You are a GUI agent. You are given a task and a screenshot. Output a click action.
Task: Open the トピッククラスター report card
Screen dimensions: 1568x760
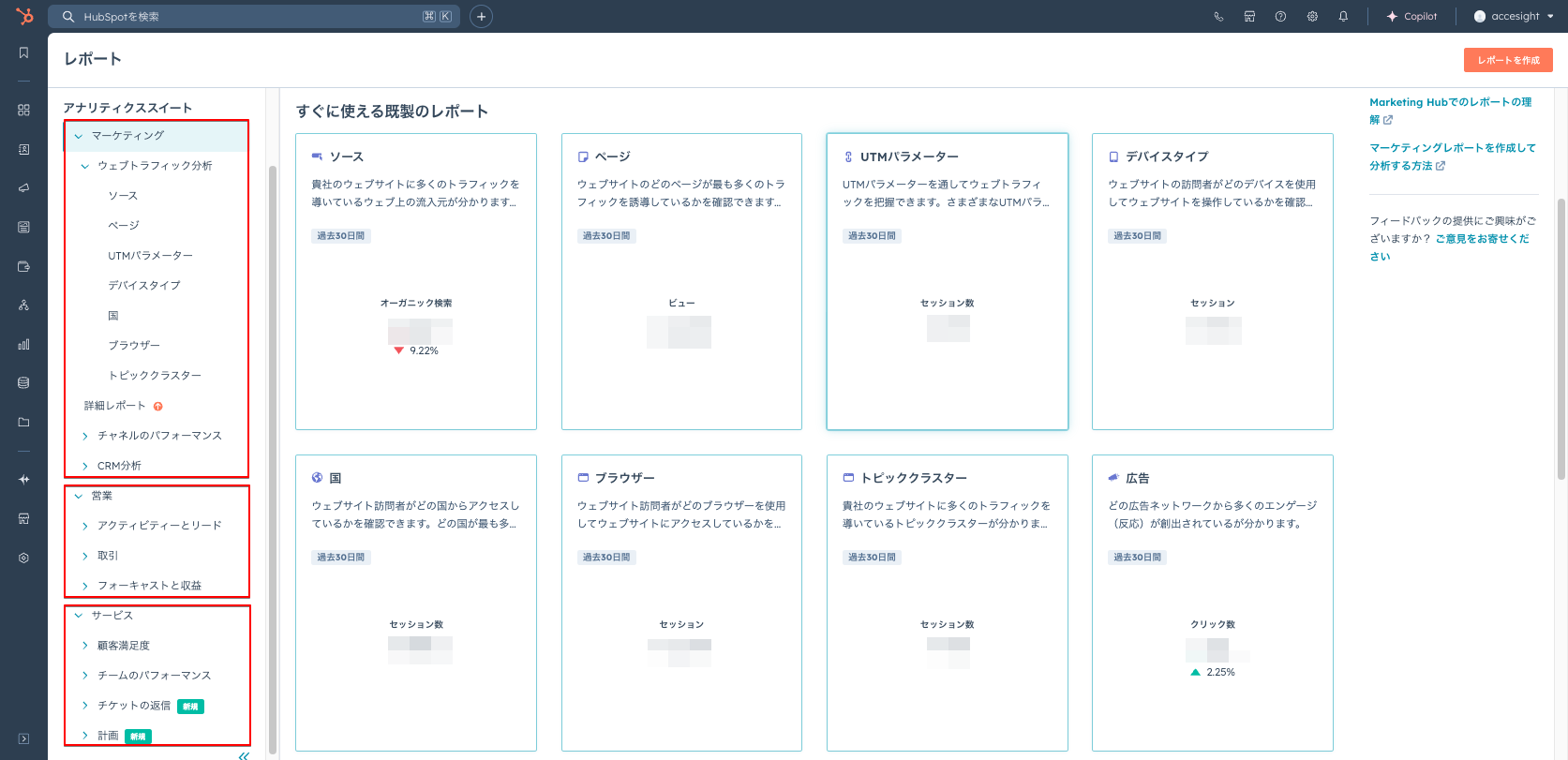click(x=948, y=603)
